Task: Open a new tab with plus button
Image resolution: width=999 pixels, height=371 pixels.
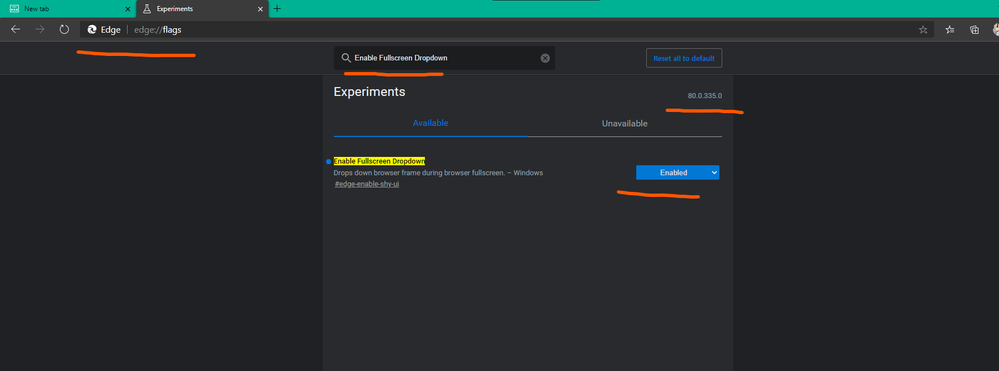Action: pos(277,9)
